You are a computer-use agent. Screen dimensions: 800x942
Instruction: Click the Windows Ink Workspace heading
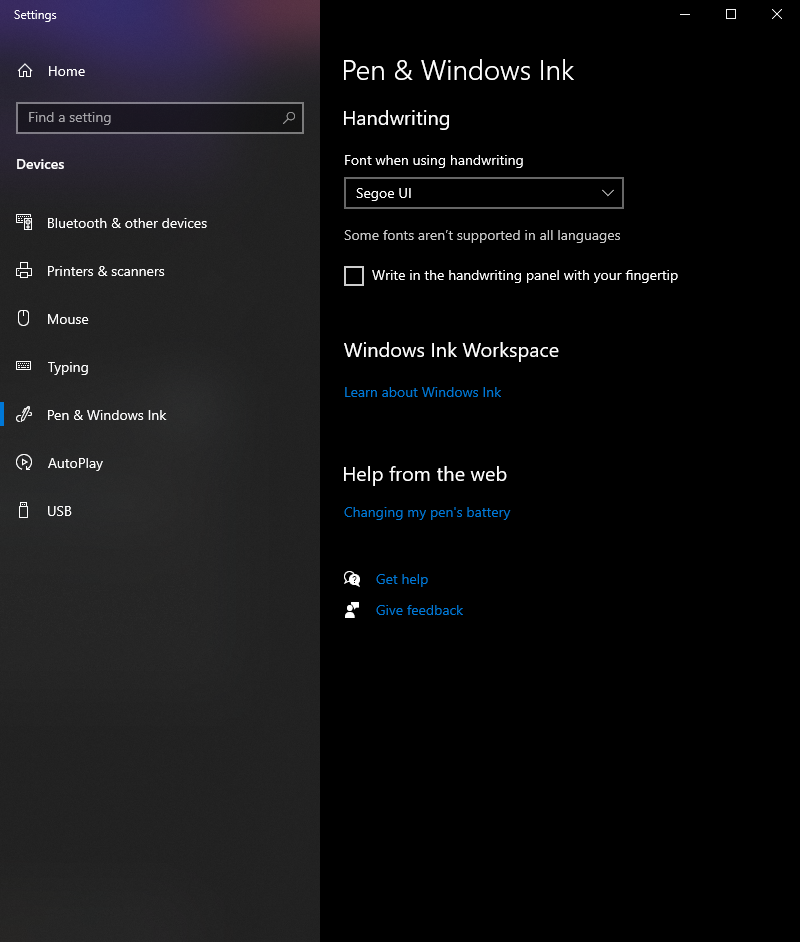click(451, 350)
